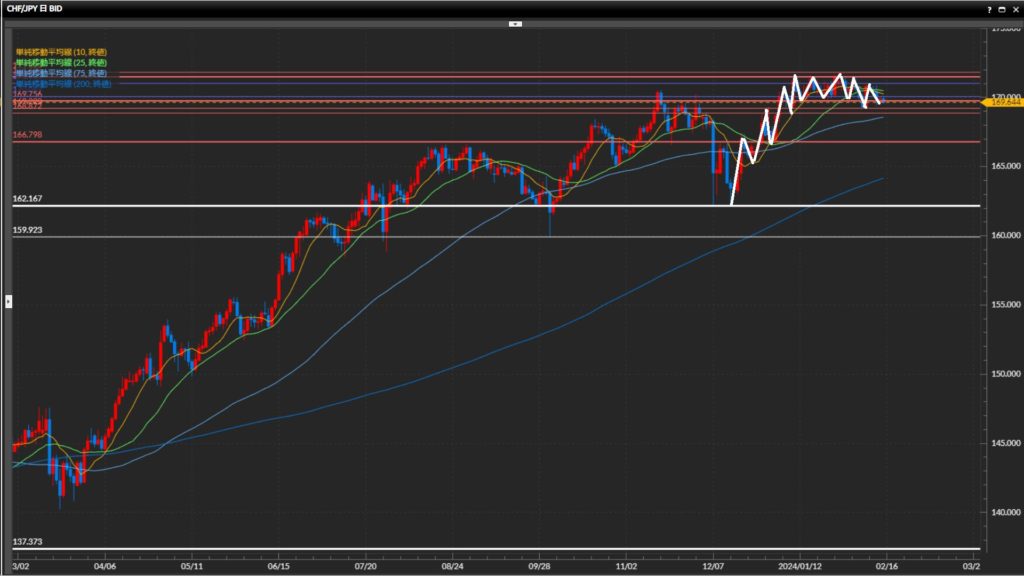The height and width of the screenshot is (576, 1024).
Task: Close the CHF/JPY chart window
Action: (x=1015, y=8)
